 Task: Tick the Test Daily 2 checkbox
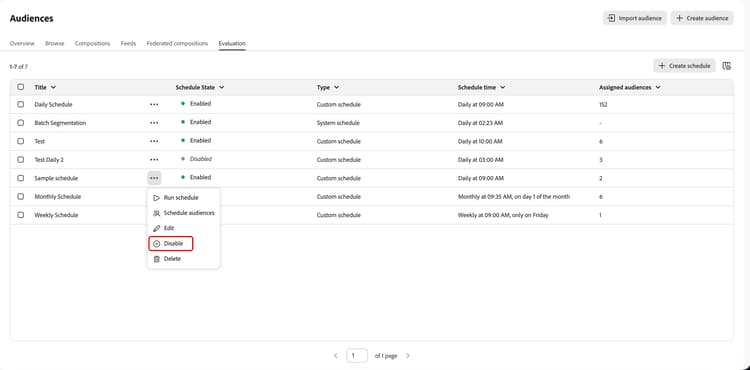click(x=21, y=160)
